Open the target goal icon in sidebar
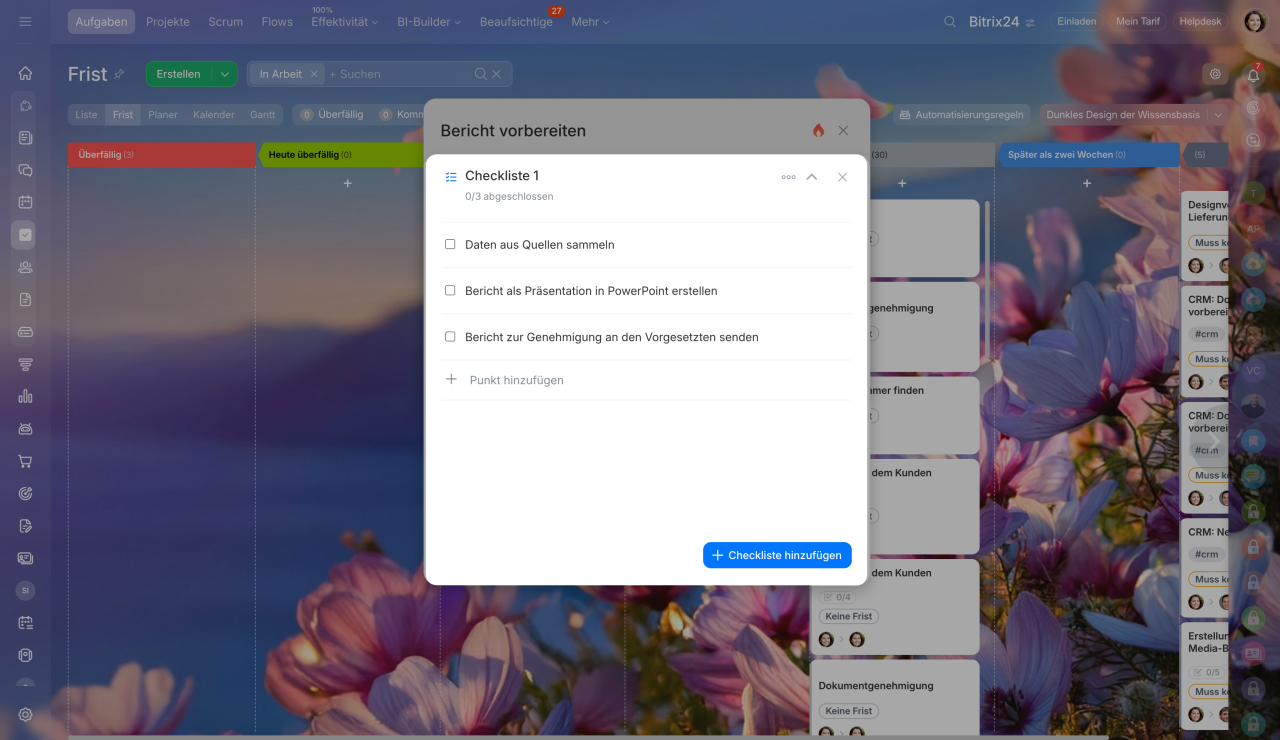 (25, 493)
